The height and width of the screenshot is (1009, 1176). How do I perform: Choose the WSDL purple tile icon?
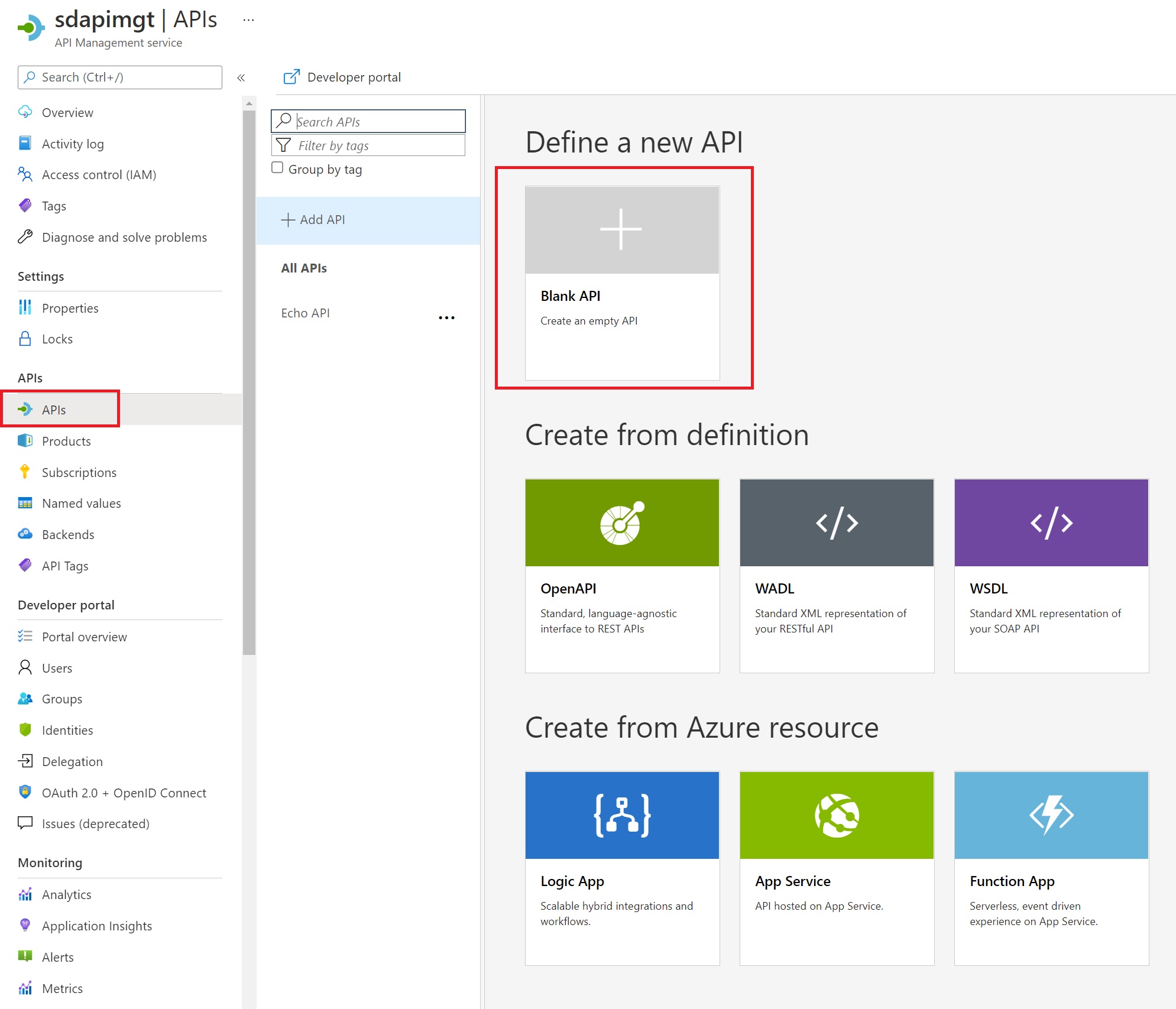tap(1051, 523)
